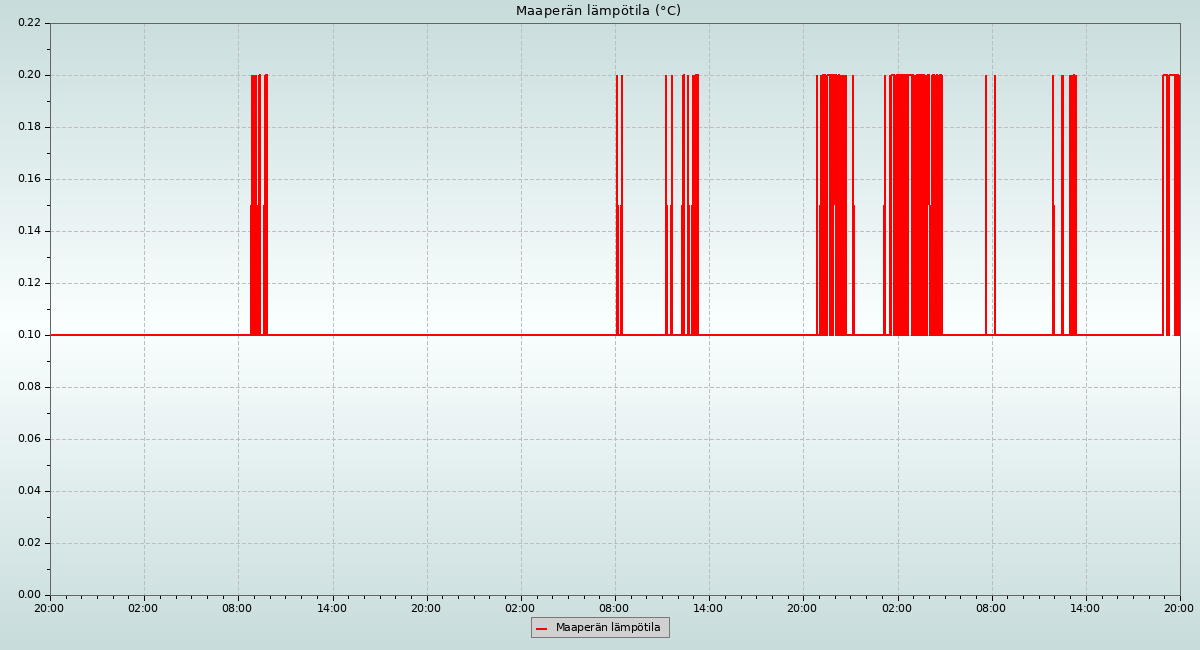Viewport: 1200px width, 650px height.
Task: Click the final 14:00 x-axis time label
Action: coord(1085,608)
